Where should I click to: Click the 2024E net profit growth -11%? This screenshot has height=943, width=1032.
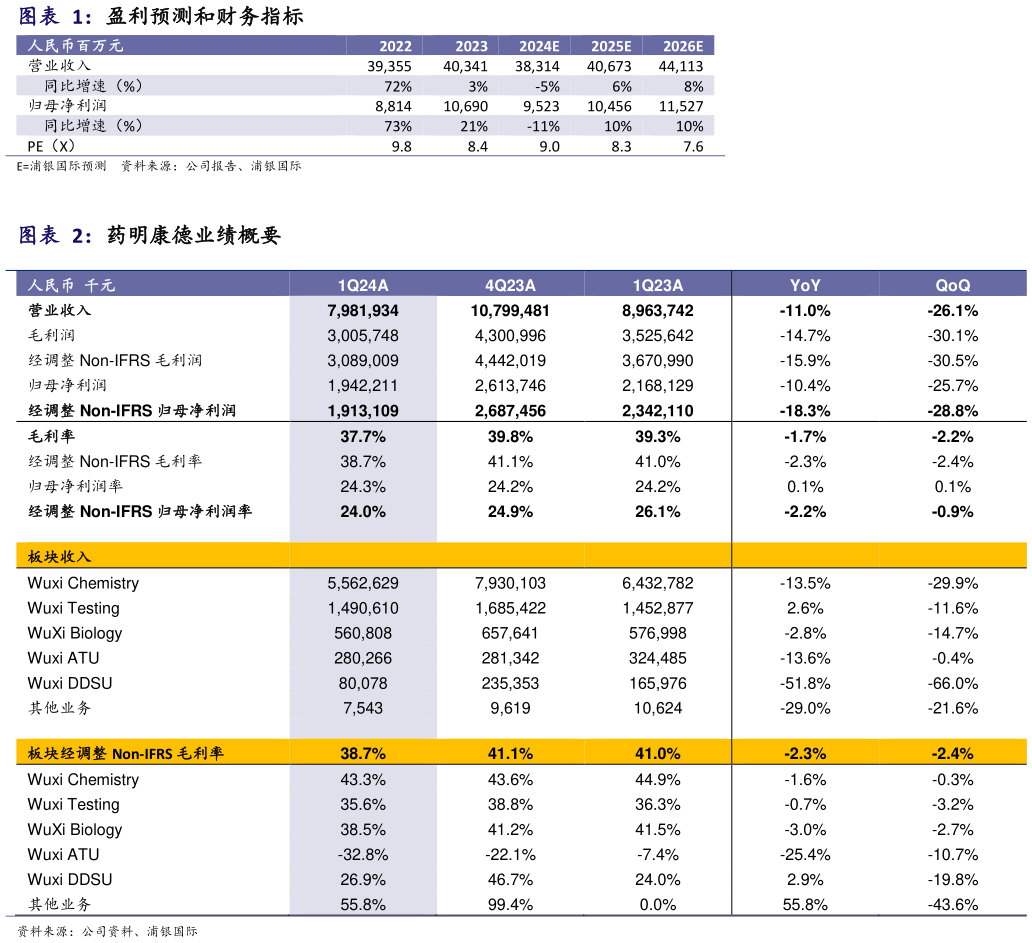(543, 126)
